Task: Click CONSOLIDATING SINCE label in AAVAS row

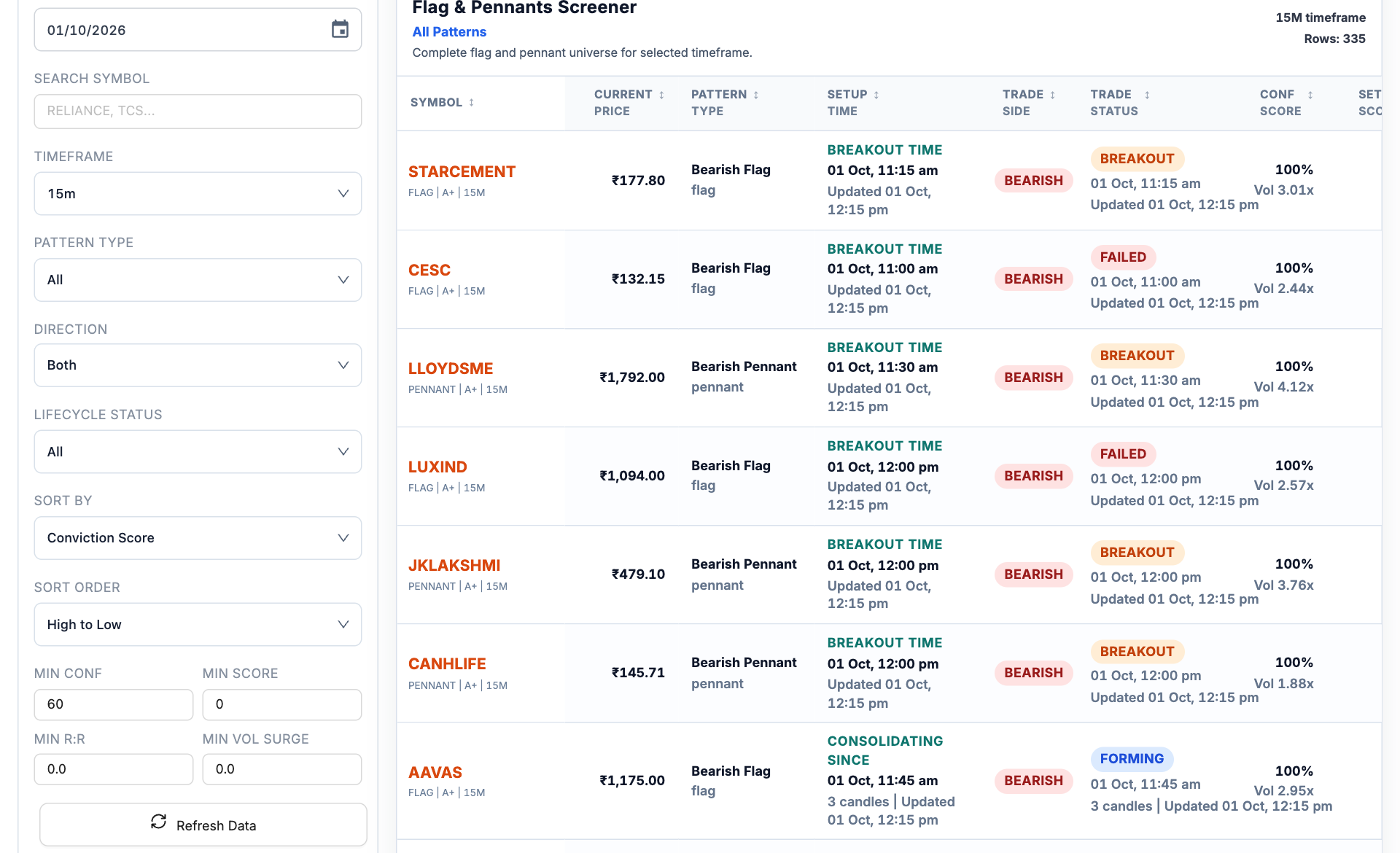Action: coord(885,750)
